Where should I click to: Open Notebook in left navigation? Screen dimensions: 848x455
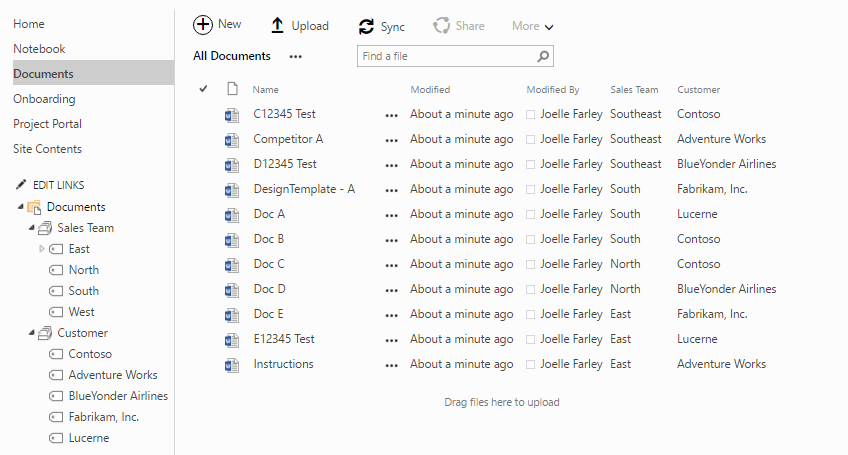click(x=39, y=49)
